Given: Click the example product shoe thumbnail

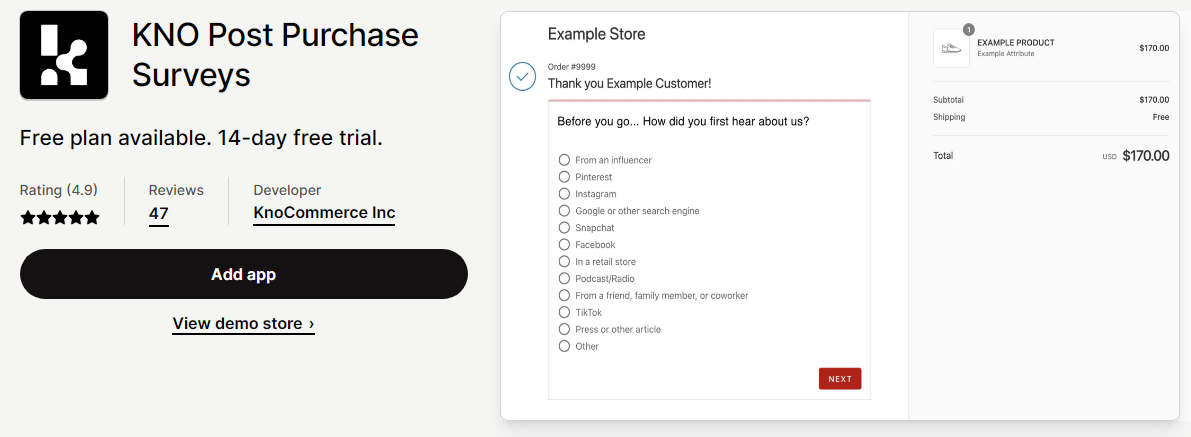Looking at the screenshot, I should (951, 48).
